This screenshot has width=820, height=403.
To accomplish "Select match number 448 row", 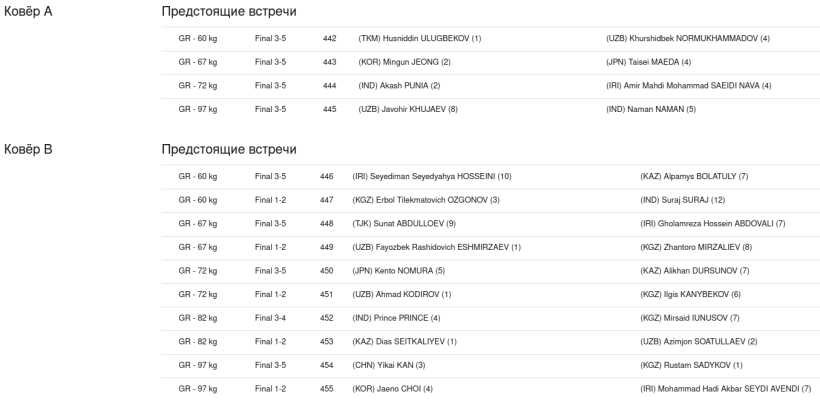I will (x=326, y=223).
